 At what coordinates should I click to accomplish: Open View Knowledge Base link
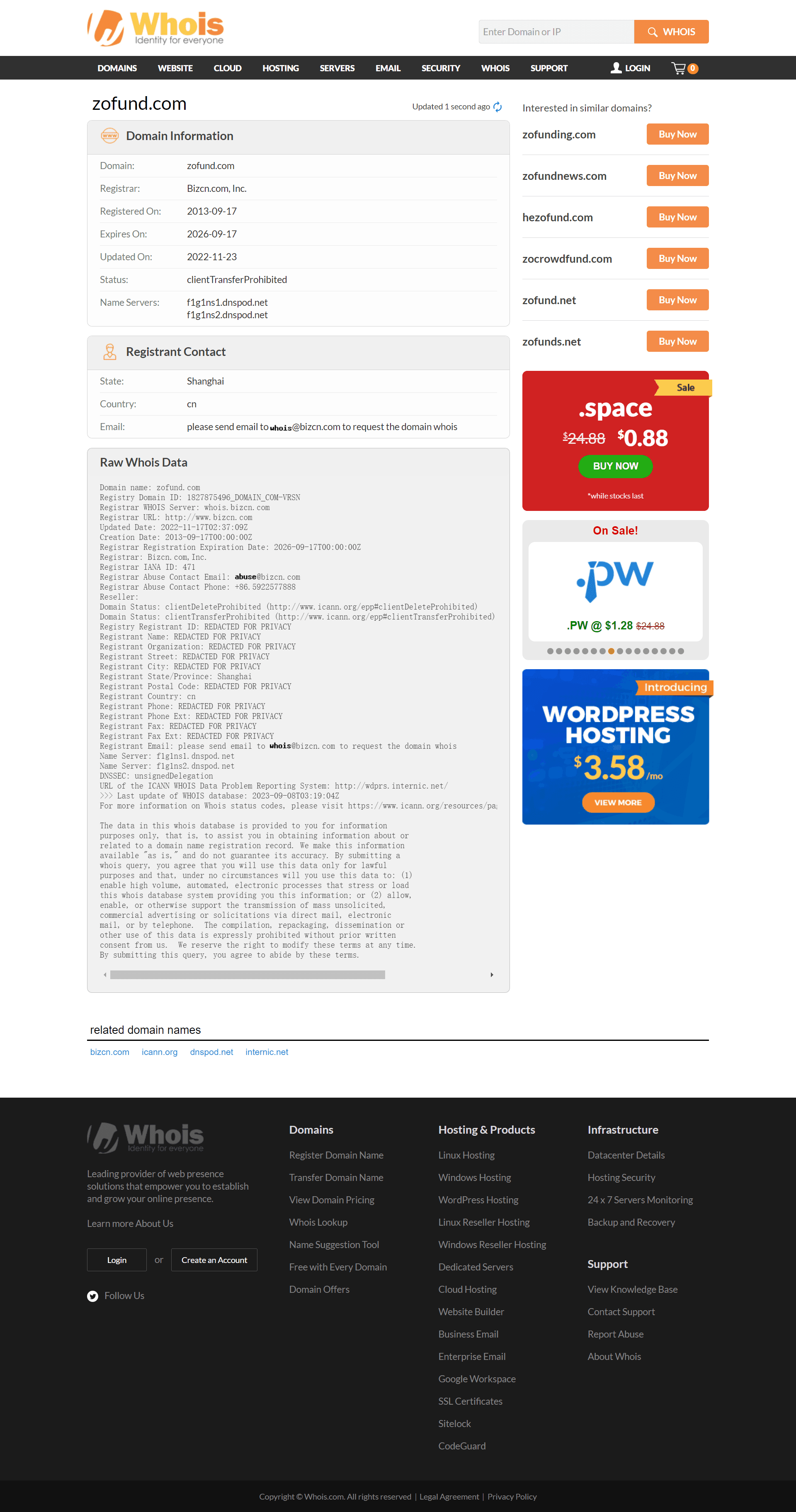pos(632,1289)
